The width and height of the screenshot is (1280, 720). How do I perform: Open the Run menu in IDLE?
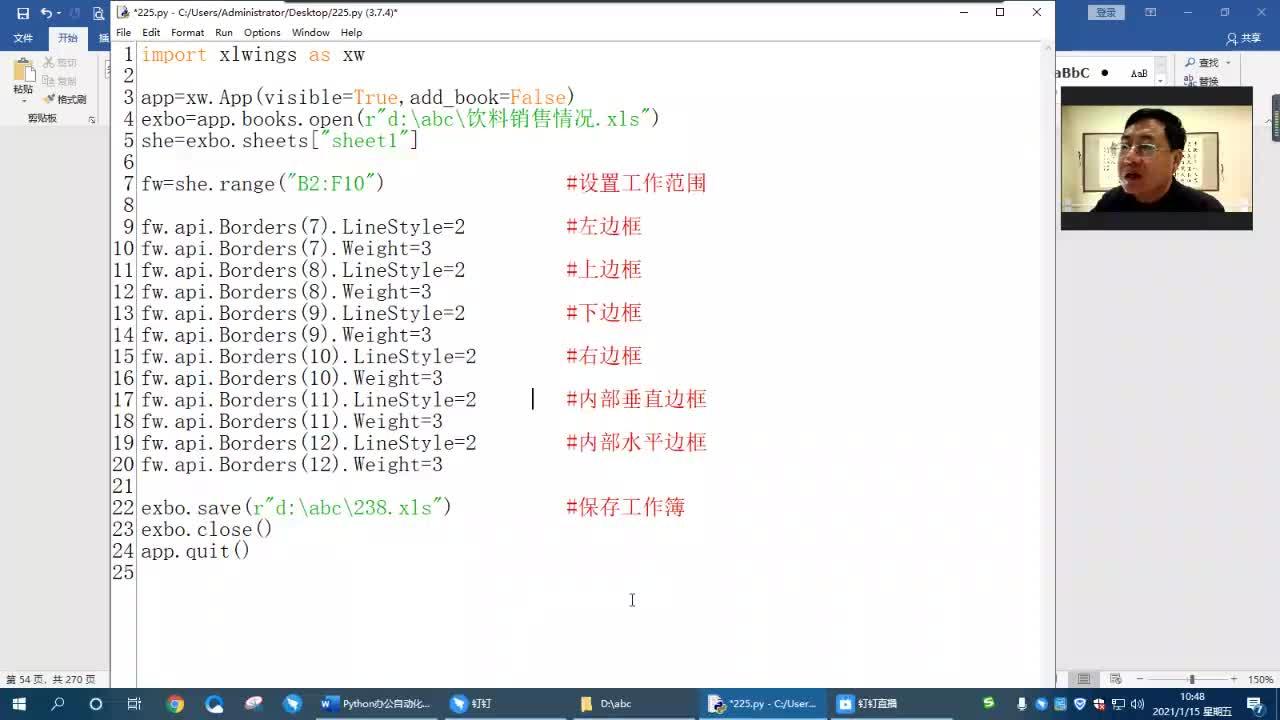tap(224, 32)
